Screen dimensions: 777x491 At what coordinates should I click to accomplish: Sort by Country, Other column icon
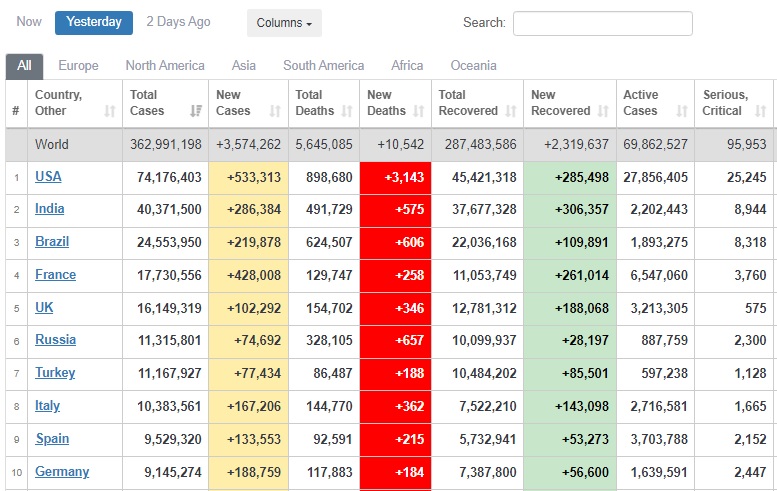pos(110,111)
